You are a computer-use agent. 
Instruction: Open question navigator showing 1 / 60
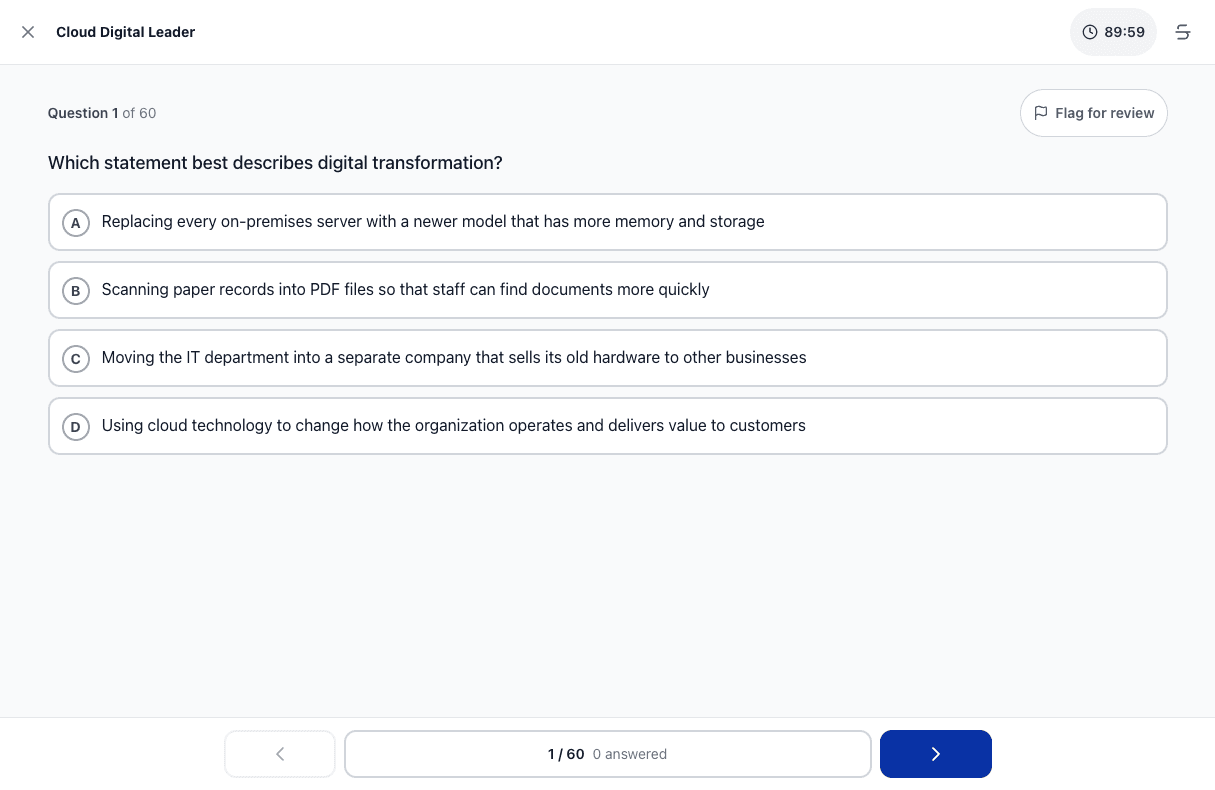coord(608,754)
